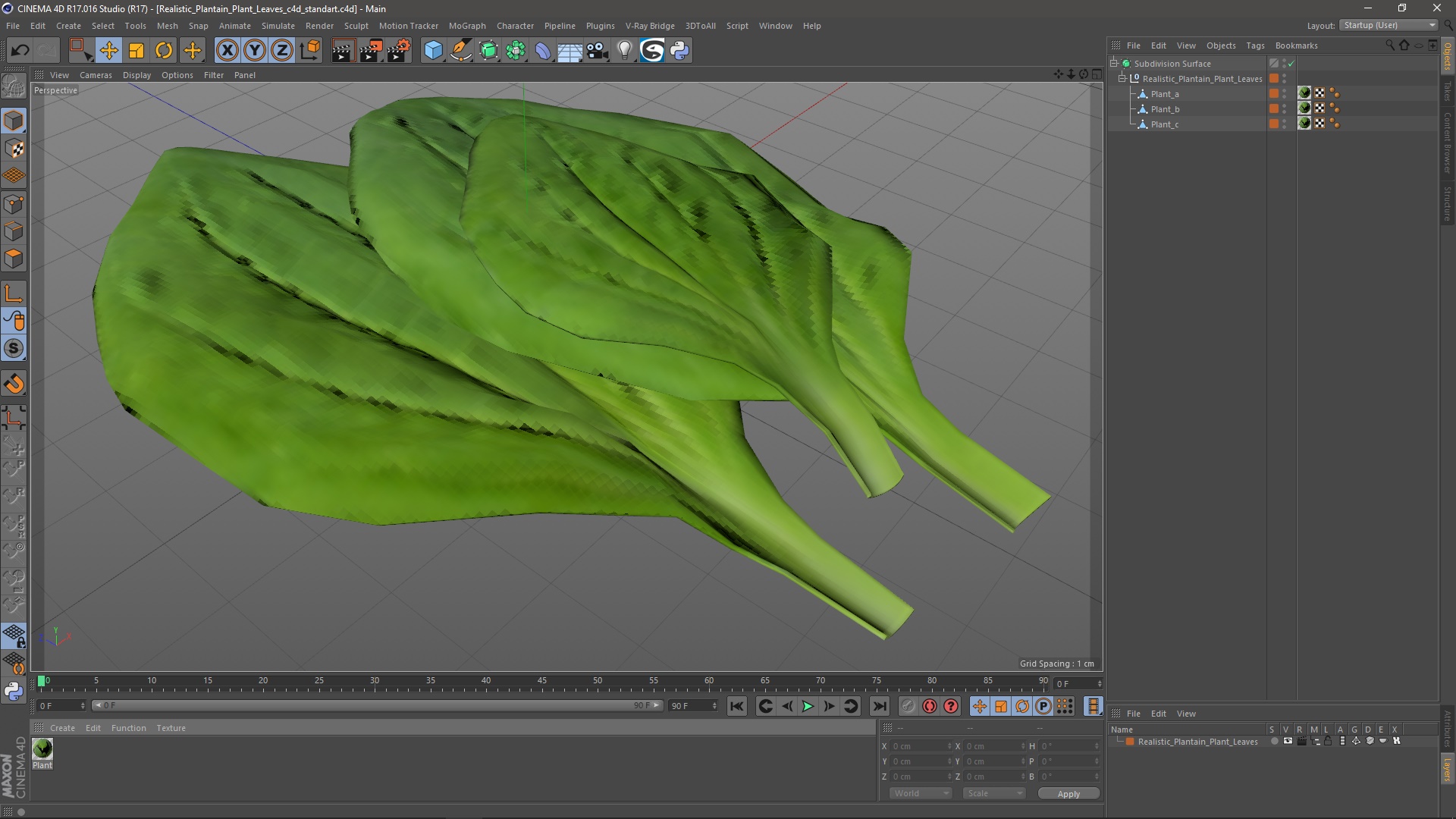Enable Axis mode tool
Image resolution: width=1456 pixels, height=819 pixels.
point(14,293)
